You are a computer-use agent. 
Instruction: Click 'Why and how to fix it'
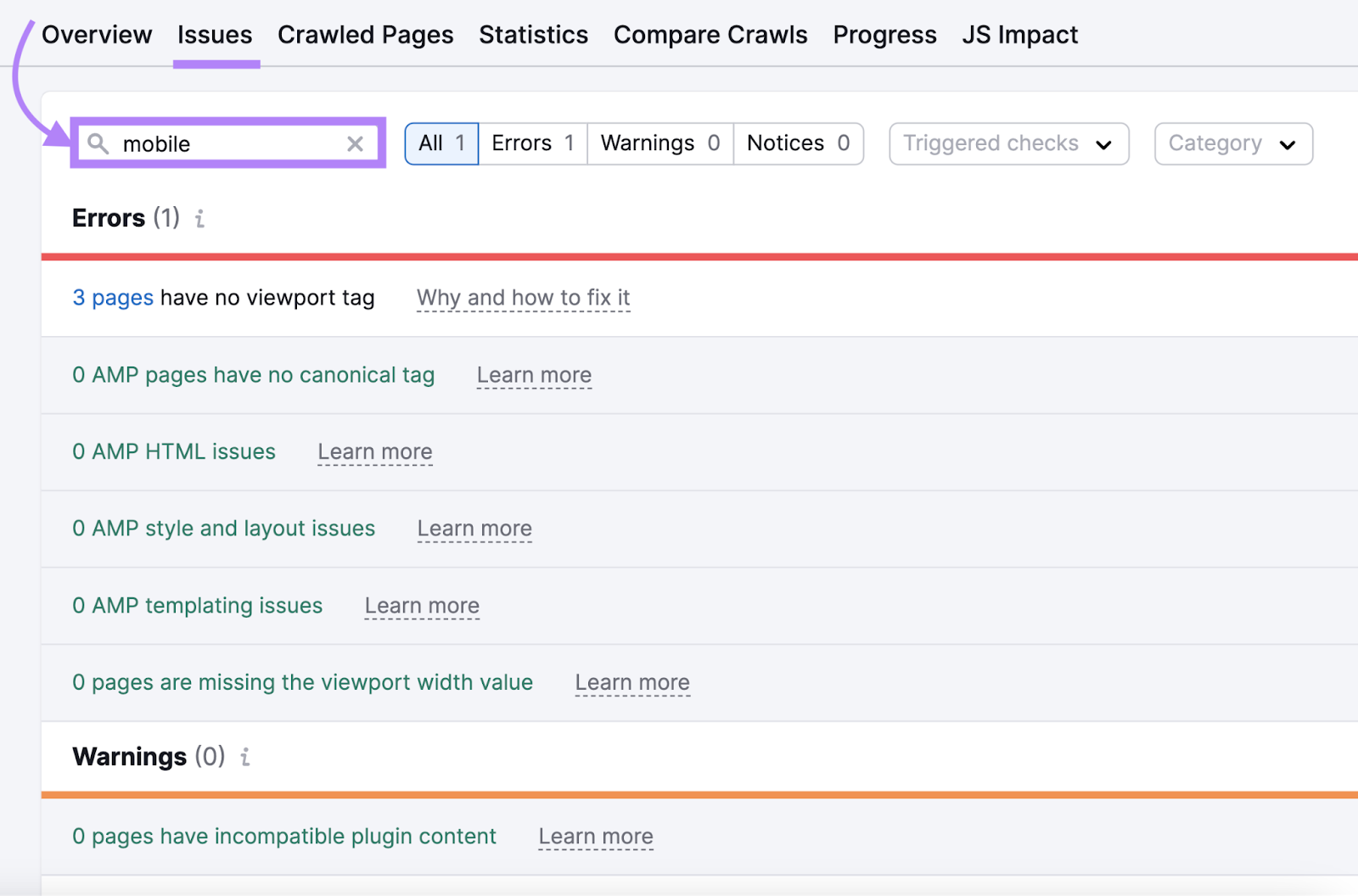tap(523, 297)
